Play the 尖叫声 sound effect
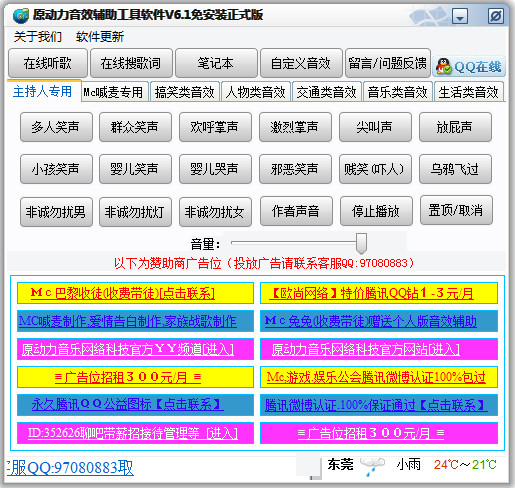This screenshot has width=515, height=488. (375, 127)
